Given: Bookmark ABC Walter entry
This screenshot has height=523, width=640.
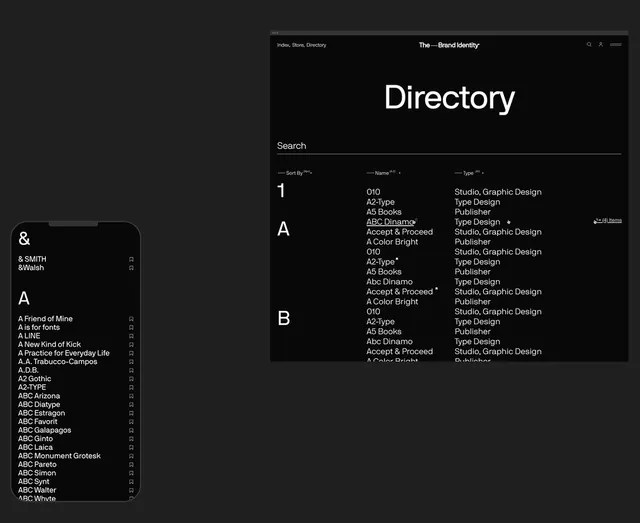Looking at the screenshot, I should [131, 490].
